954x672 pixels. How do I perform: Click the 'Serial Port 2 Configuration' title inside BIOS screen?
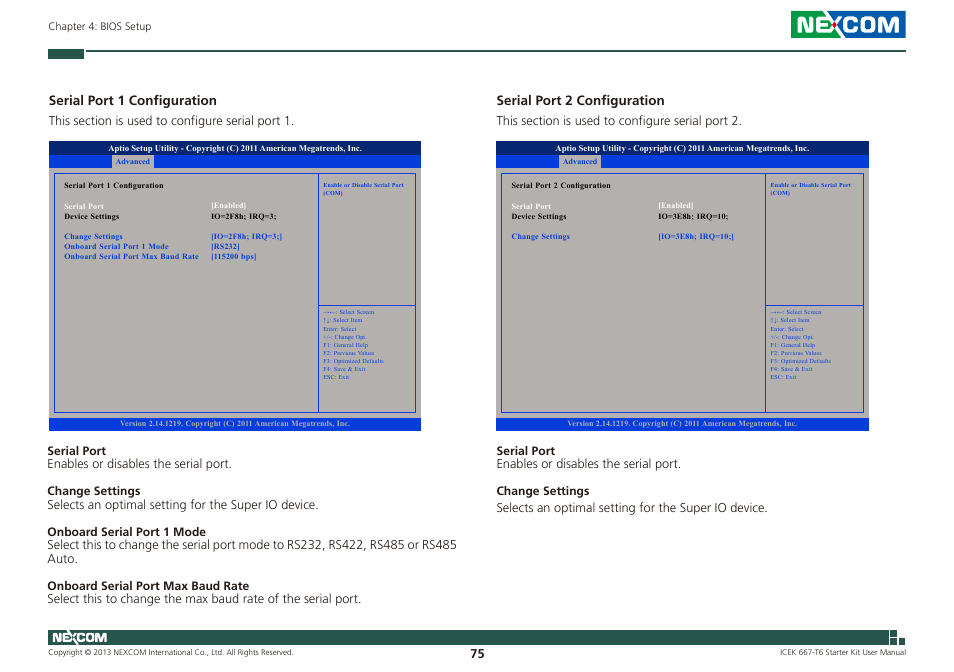coord(561,185)
